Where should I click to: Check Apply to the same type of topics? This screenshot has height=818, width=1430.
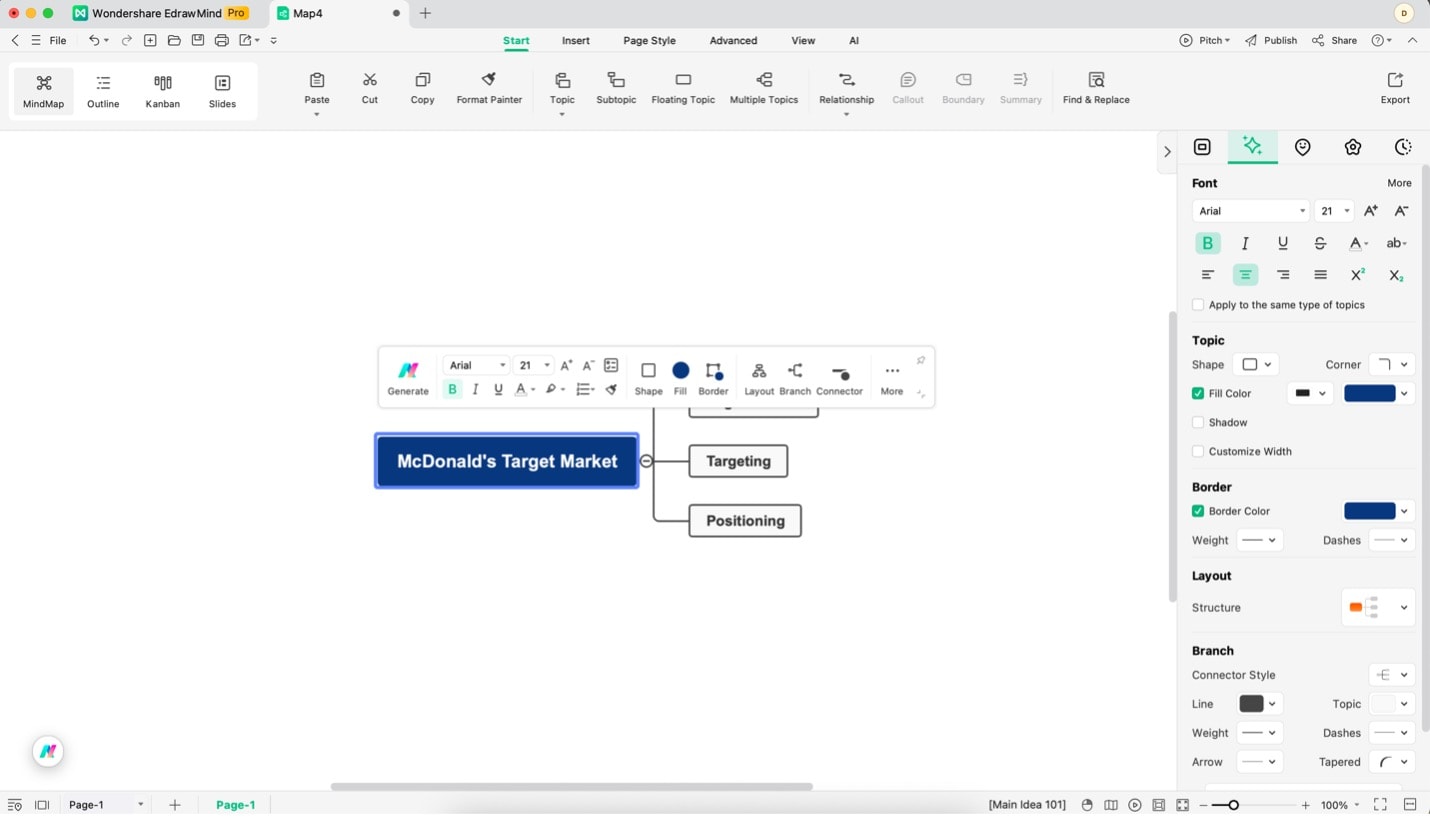[x=1198, y=305]
